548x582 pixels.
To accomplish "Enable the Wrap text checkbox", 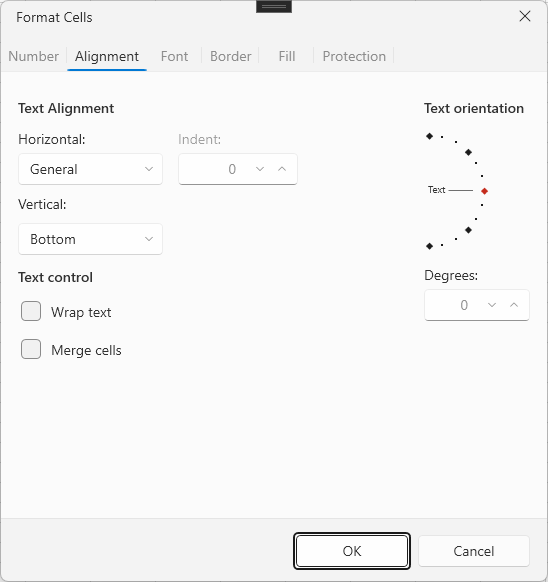I will [x=31, y=311].
